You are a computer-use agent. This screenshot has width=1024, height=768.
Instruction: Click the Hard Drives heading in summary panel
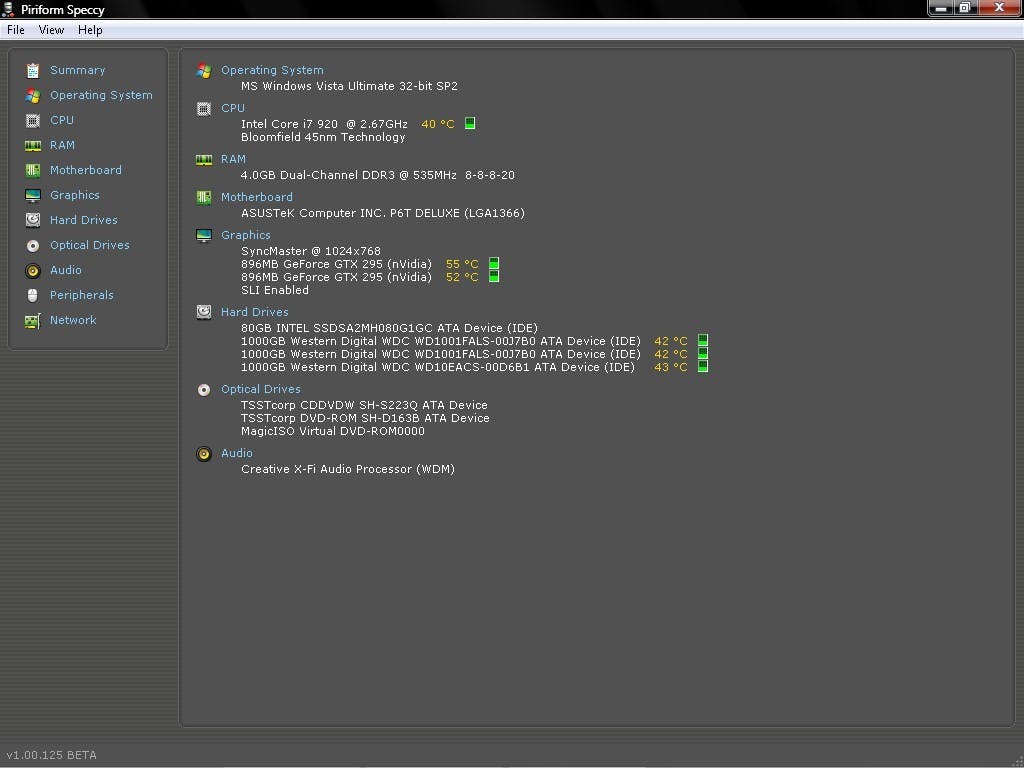pyautogui.click(x=254, y=312)
